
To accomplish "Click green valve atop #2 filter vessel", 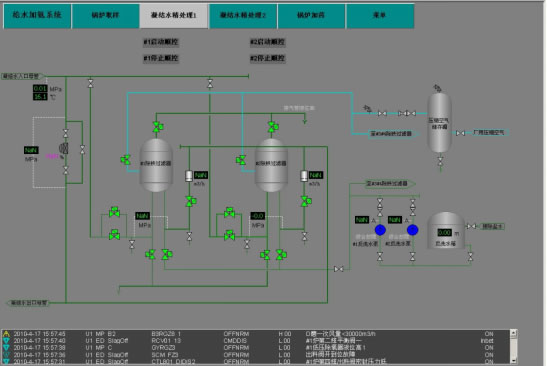I will (x=273, y=127).
